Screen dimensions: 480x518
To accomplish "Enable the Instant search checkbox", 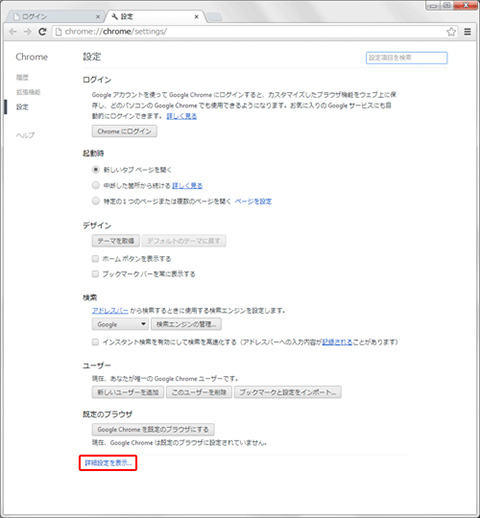I will (95, 342).
